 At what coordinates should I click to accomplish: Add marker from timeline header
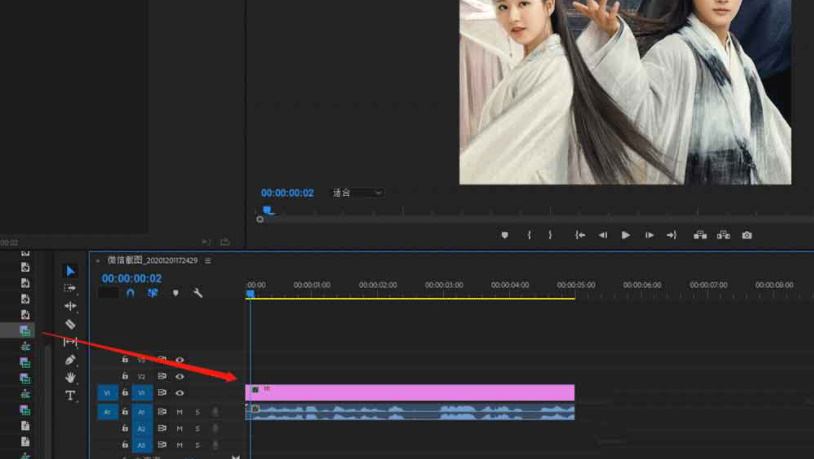click(175, 293)
